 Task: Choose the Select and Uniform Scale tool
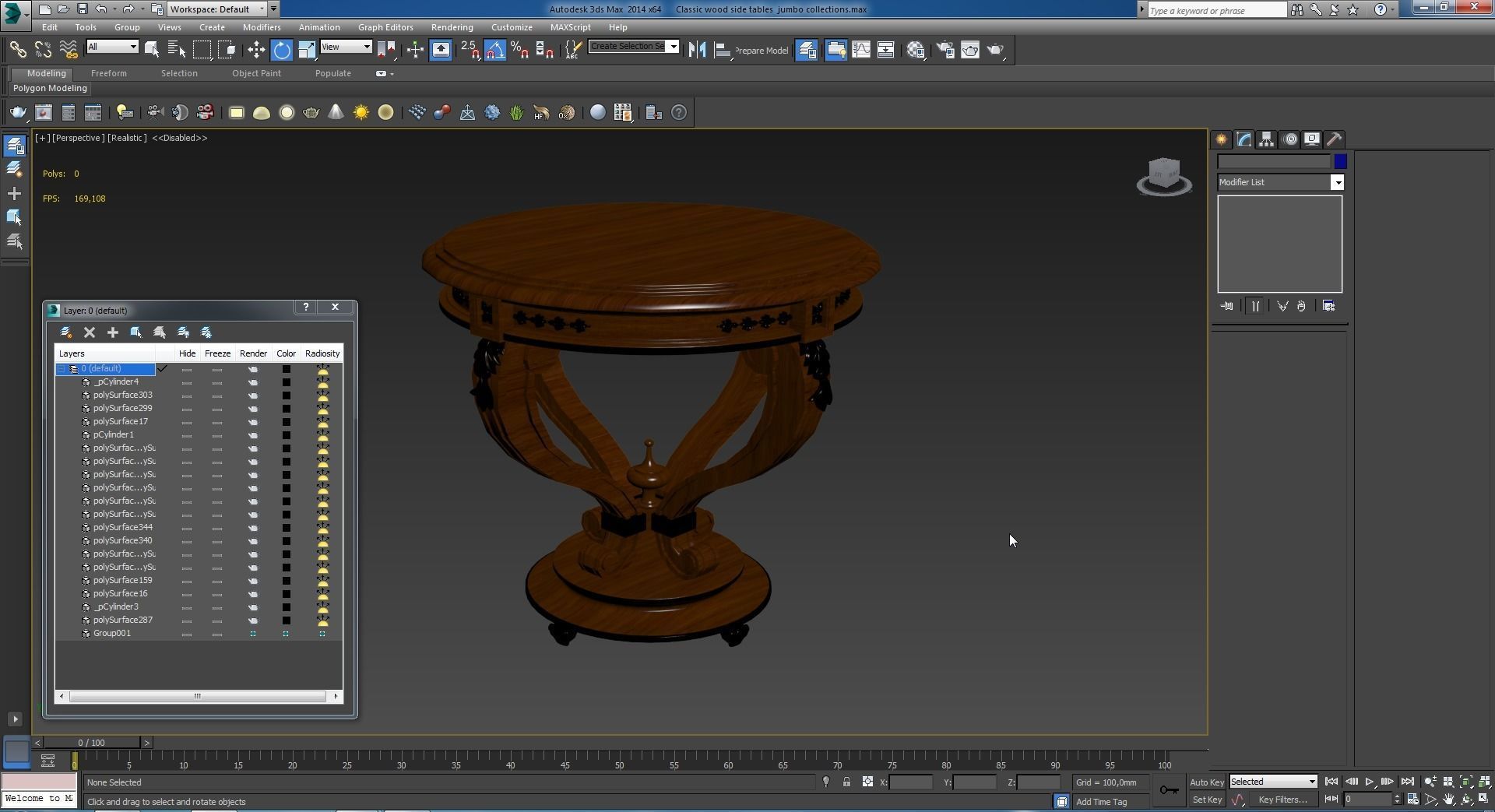tap(307, 50)
